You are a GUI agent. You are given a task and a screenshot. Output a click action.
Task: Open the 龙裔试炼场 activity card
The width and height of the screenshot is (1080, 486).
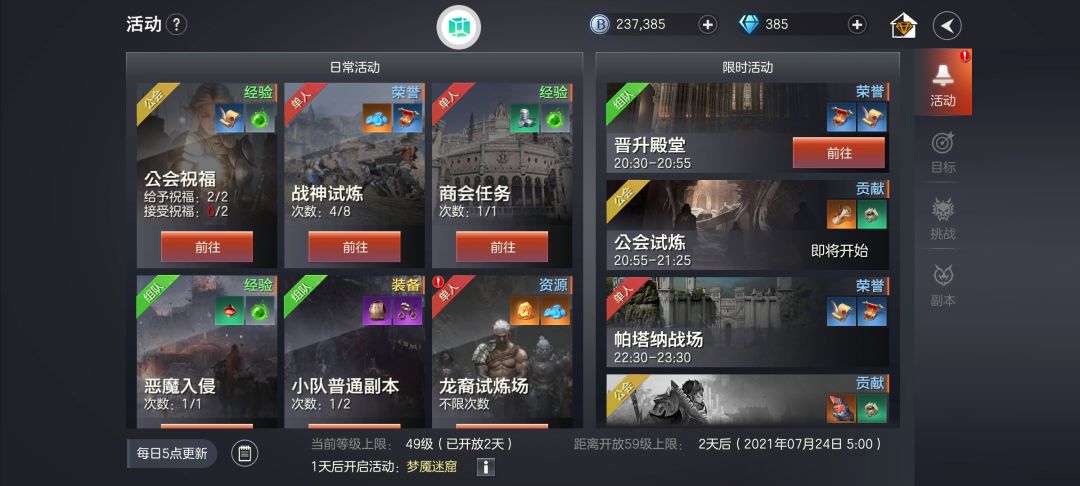click(x=502, y=352)
